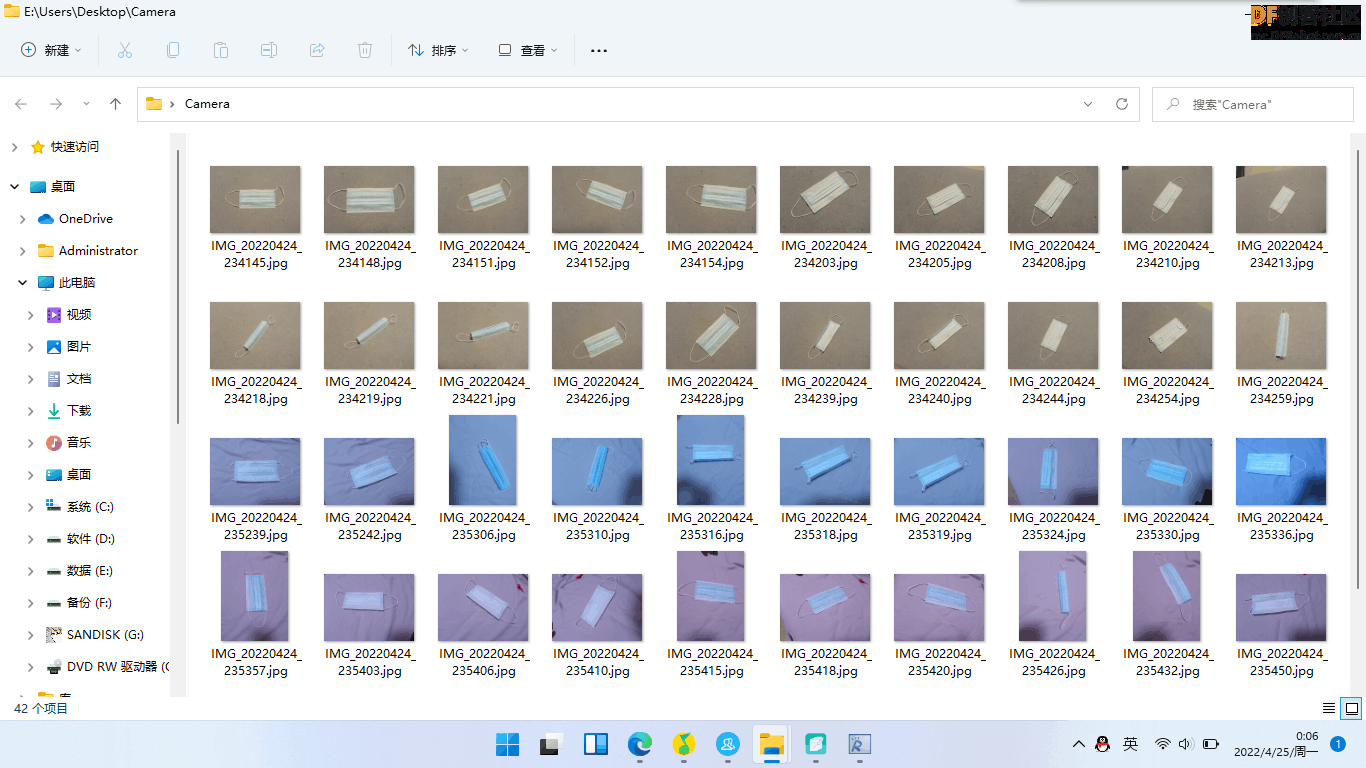Click File Explorer icon on taskbar
Screen dimensions: 1366x768
tap(771, 744)
